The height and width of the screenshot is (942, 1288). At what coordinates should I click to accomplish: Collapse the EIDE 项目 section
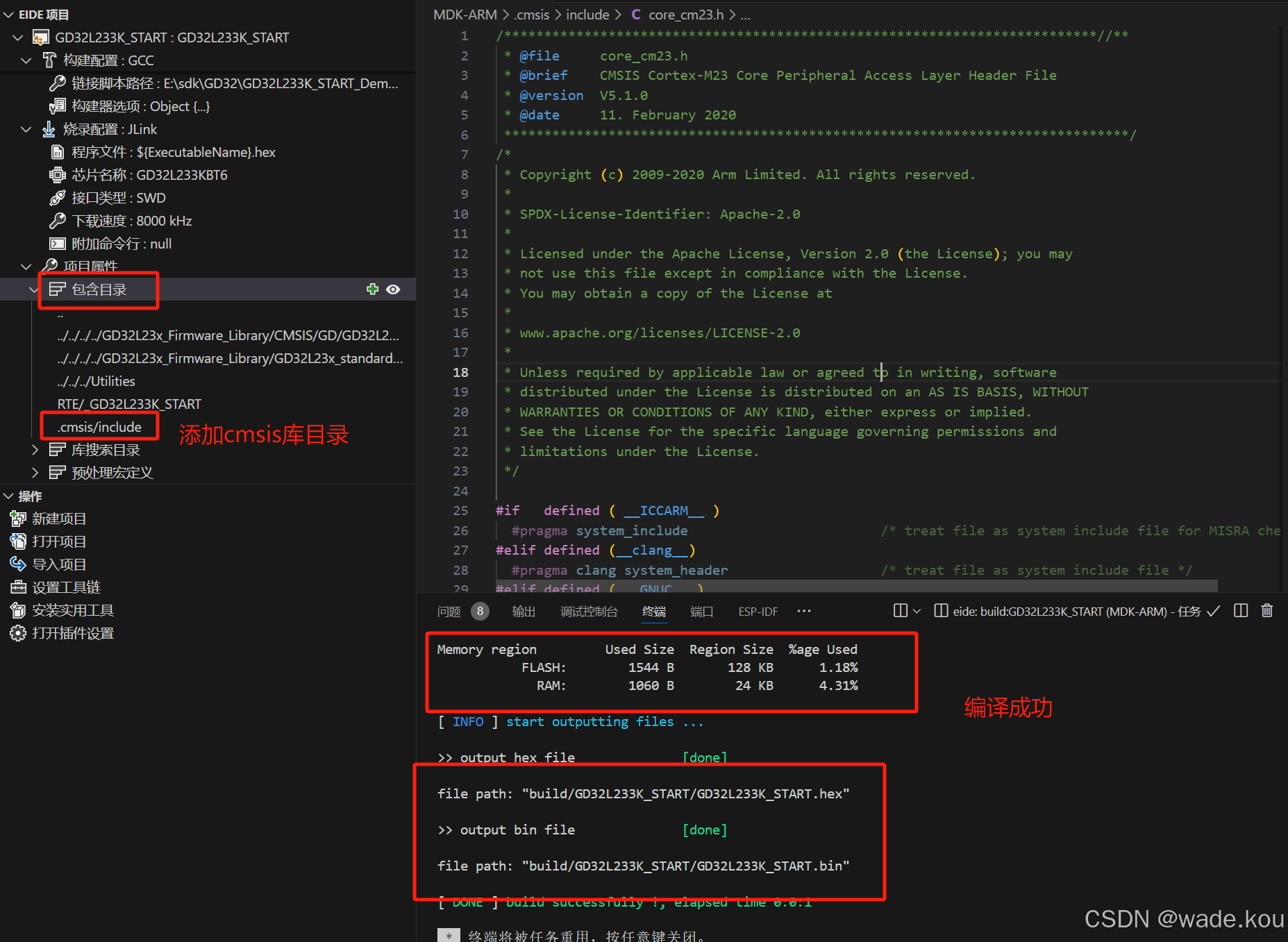(8, 15)
